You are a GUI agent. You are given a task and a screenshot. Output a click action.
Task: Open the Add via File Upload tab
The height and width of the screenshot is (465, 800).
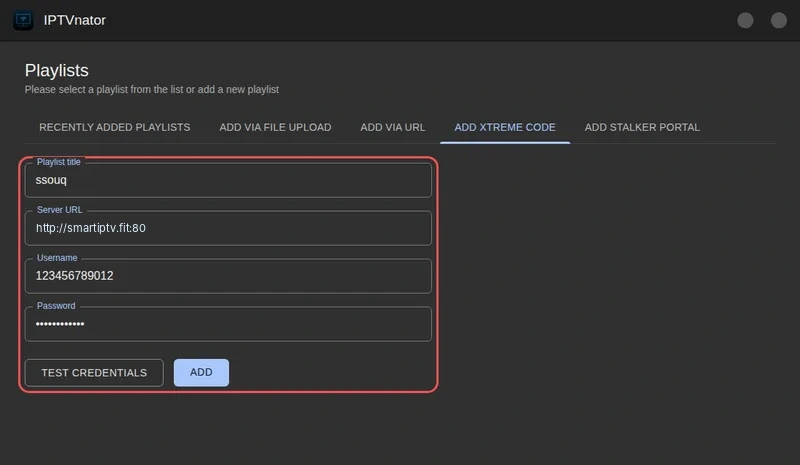tap(275, 127)
